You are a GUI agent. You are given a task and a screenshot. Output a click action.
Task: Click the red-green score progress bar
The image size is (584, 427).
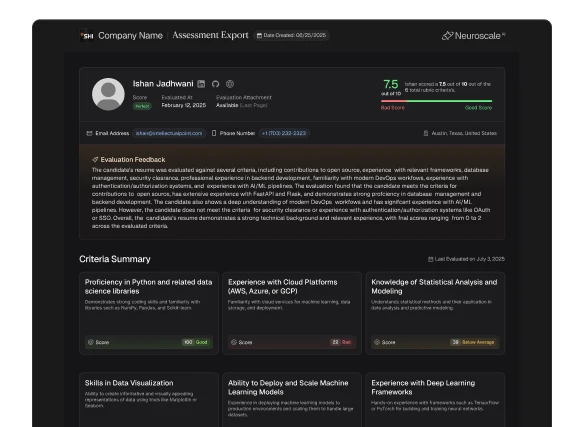point(437,101)
